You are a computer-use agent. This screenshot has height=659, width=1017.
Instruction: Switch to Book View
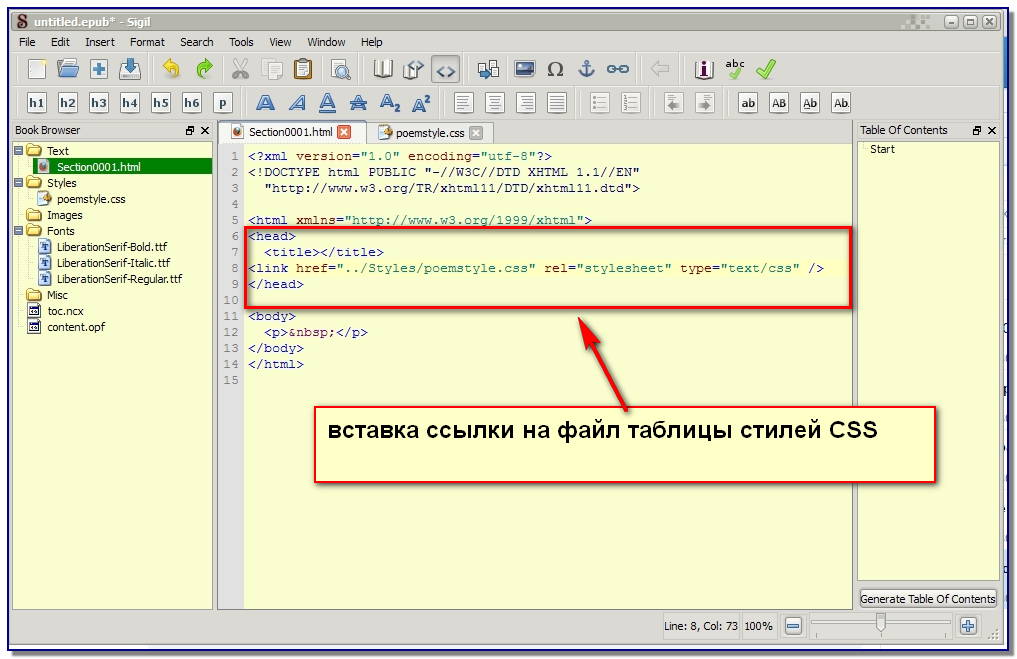coord(383,69)
